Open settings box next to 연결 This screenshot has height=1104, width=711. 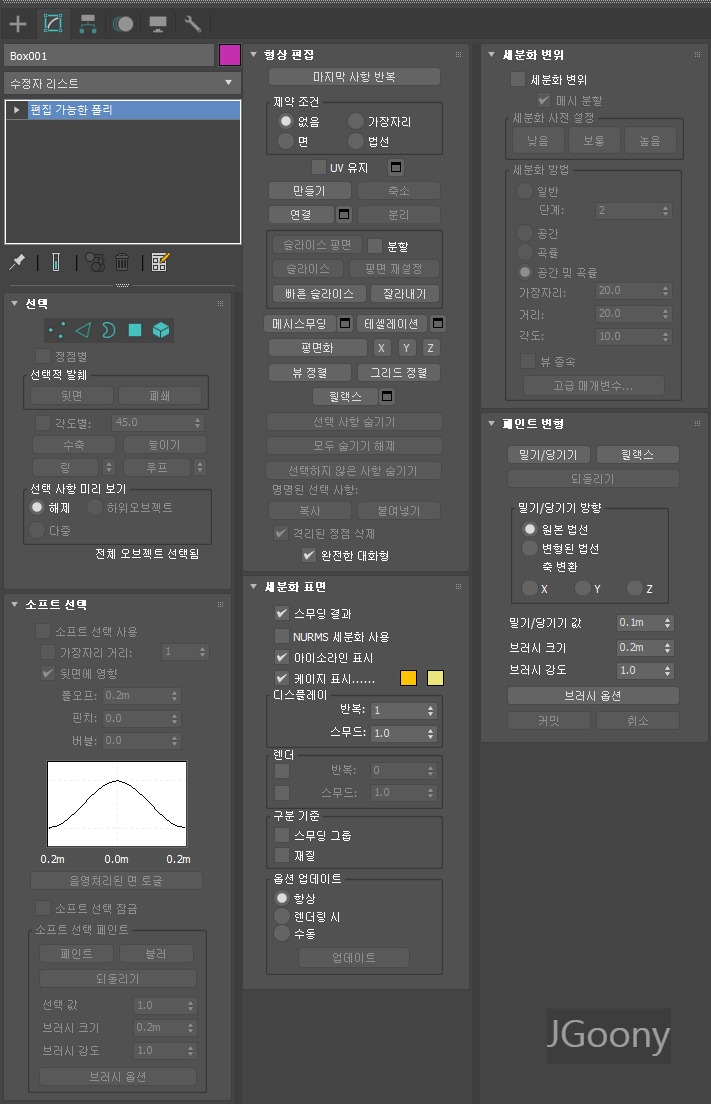tap(344, 214)
